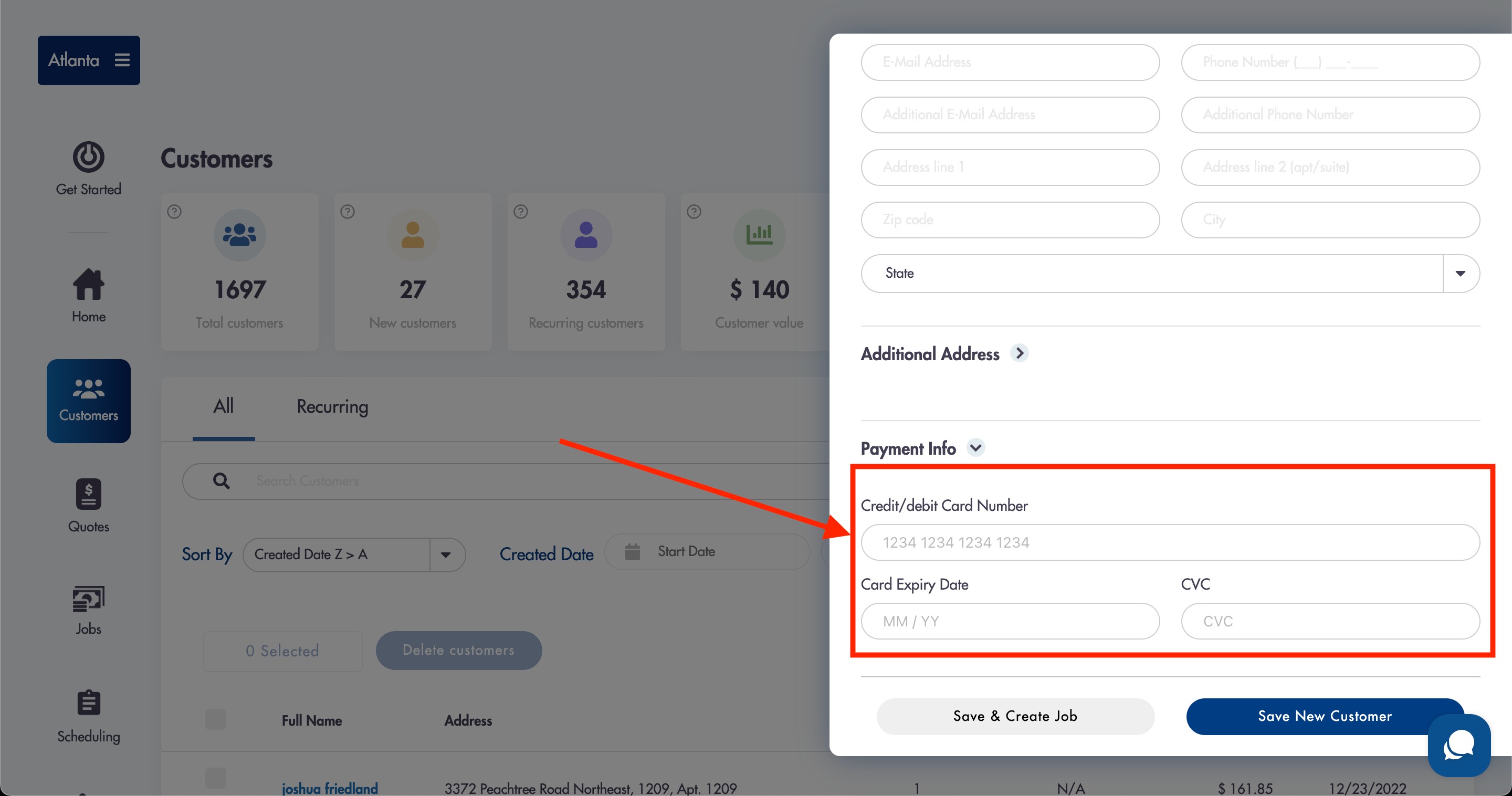Image resolution: width=1512 pixels, height=796 pixels.
Task: Expand the Additional Address section
Action: pyautogui.click(x=1020, y=353)
